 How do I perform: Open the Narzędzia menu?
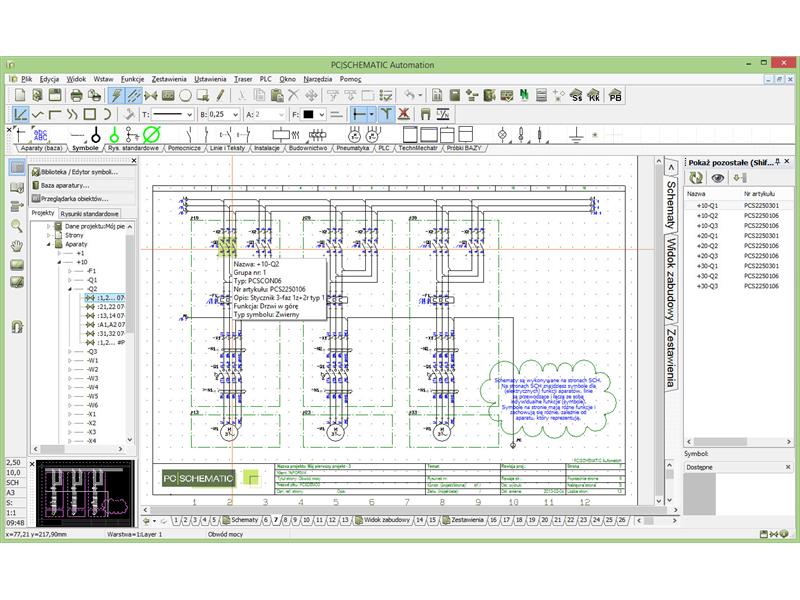[317, 79]
